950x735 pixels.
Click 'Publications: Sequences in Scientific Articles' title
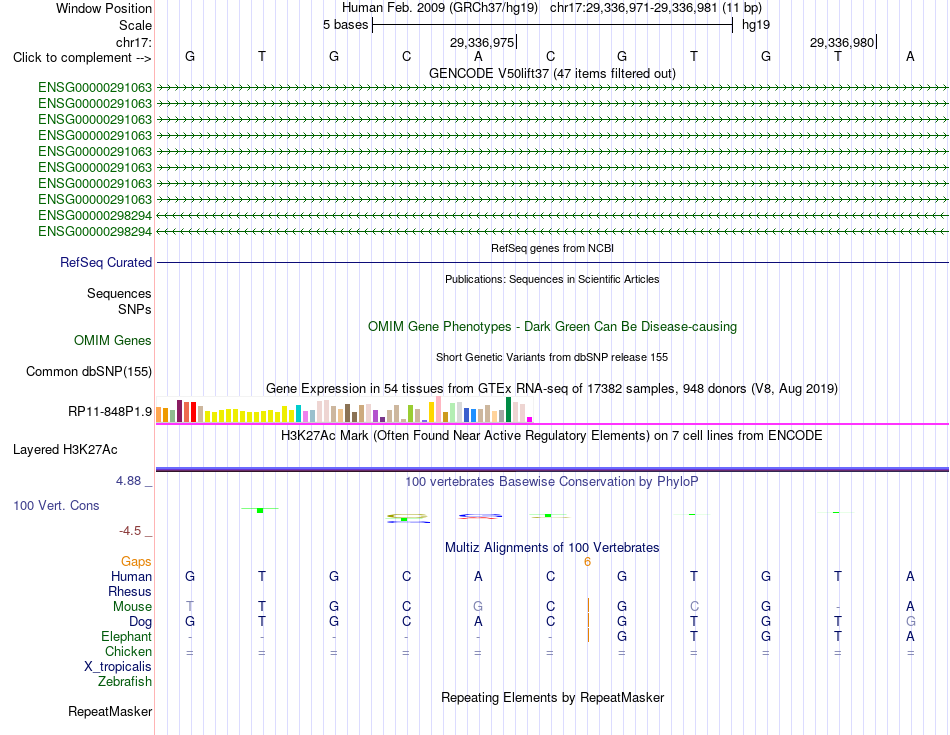[x=552, y=279]
